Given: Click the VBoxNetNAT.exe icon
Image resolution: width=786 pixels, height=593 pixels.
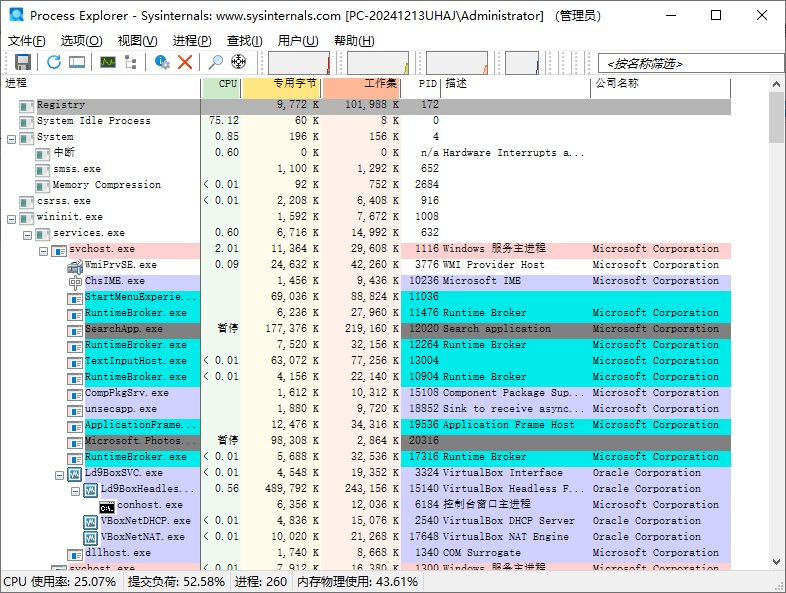Looking at the screenshot, I should point(91,538).
